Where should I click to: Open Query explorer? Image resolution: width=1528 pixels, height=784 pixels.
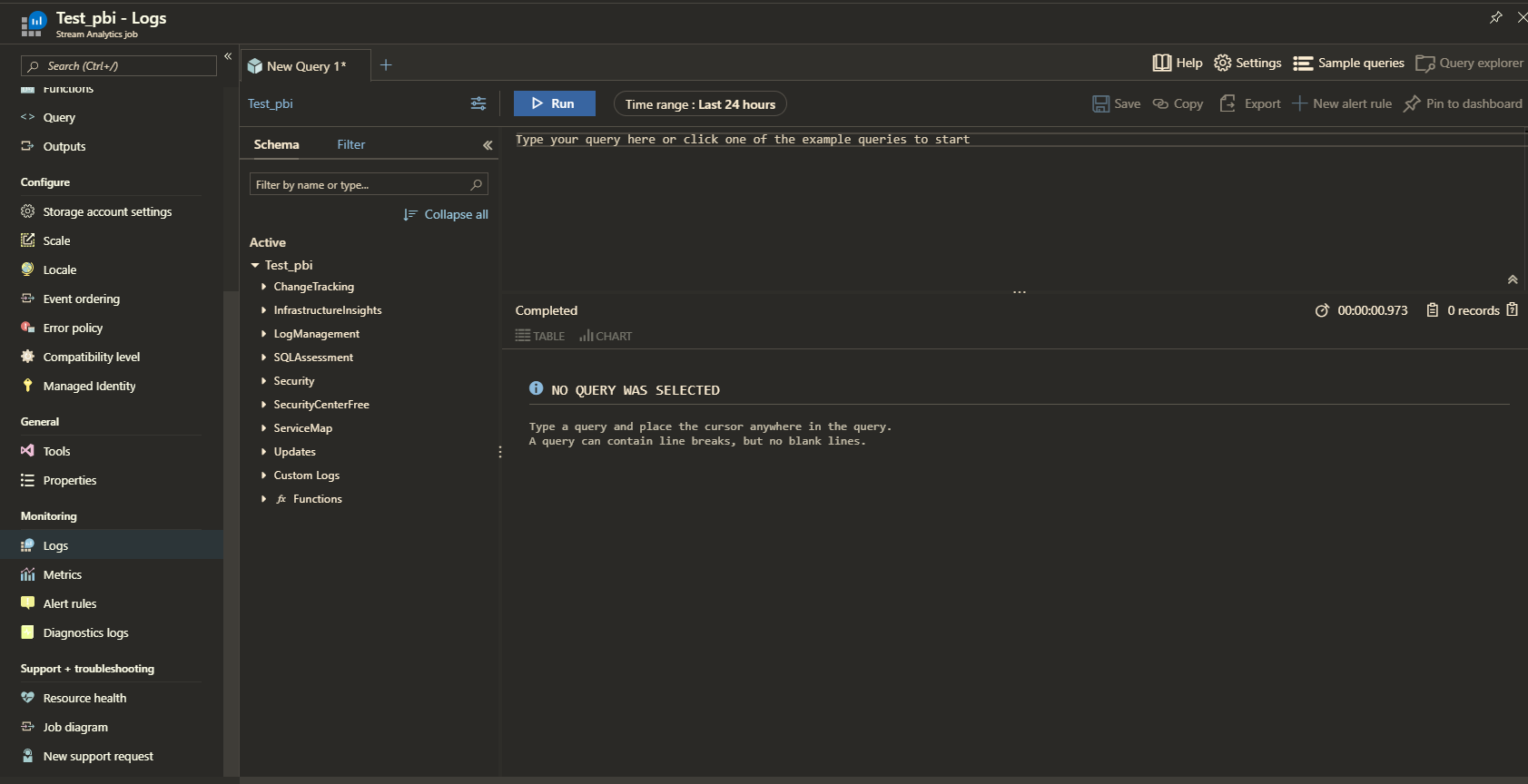(1469, 63)
